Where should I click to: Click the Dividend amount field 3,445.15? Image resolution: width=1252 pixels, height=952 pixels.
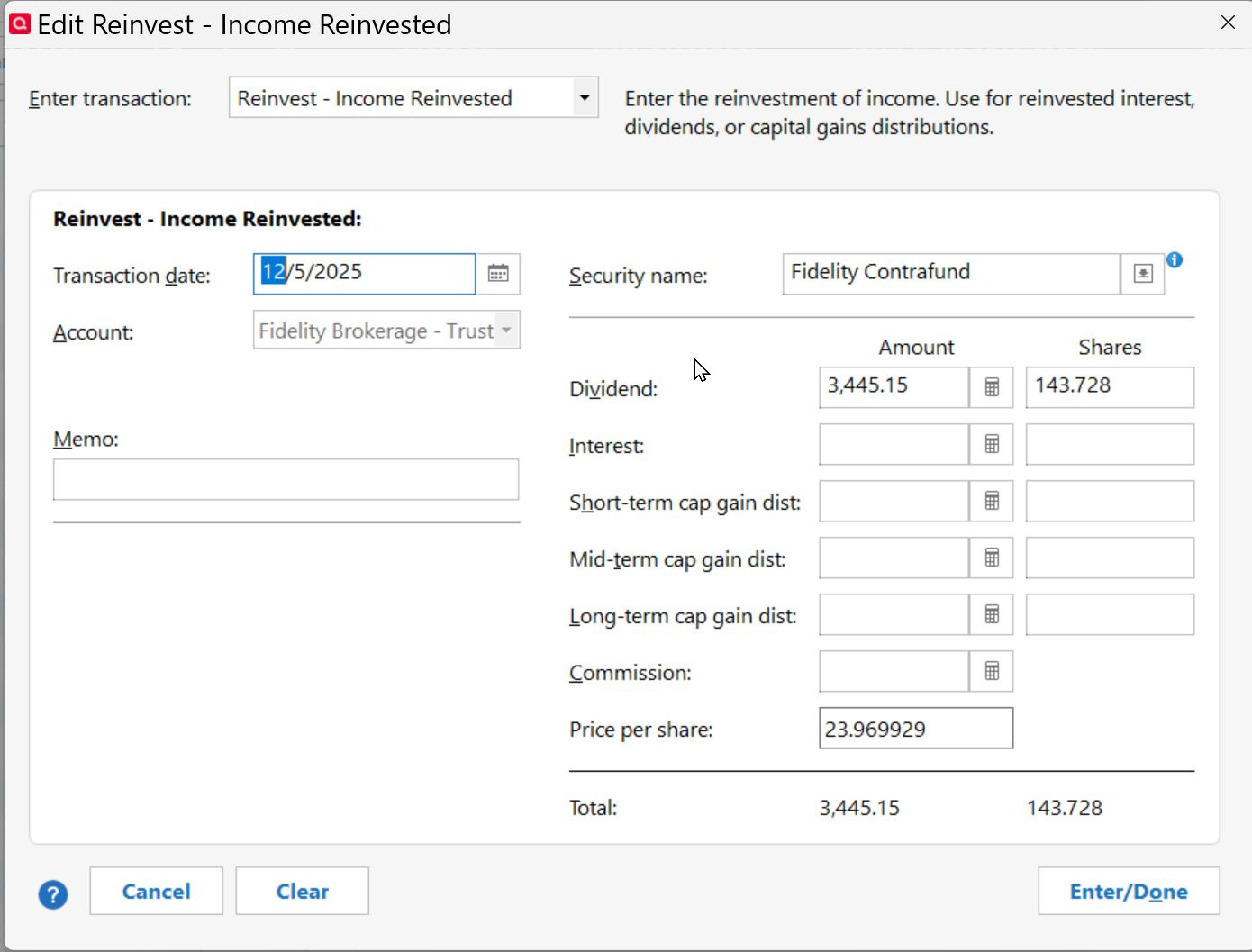tap(894, 387)
